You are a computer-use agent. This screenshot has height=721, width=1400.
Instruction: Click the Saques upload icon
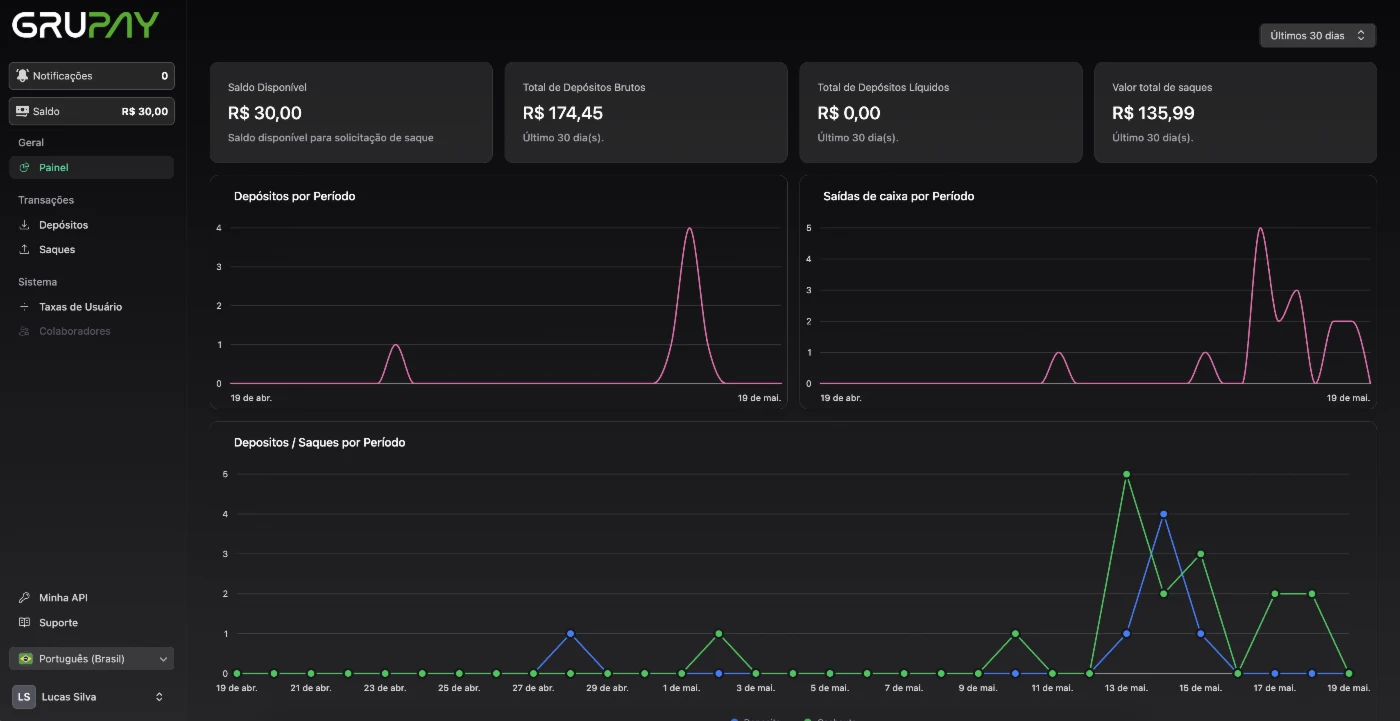tap(25, 250)
